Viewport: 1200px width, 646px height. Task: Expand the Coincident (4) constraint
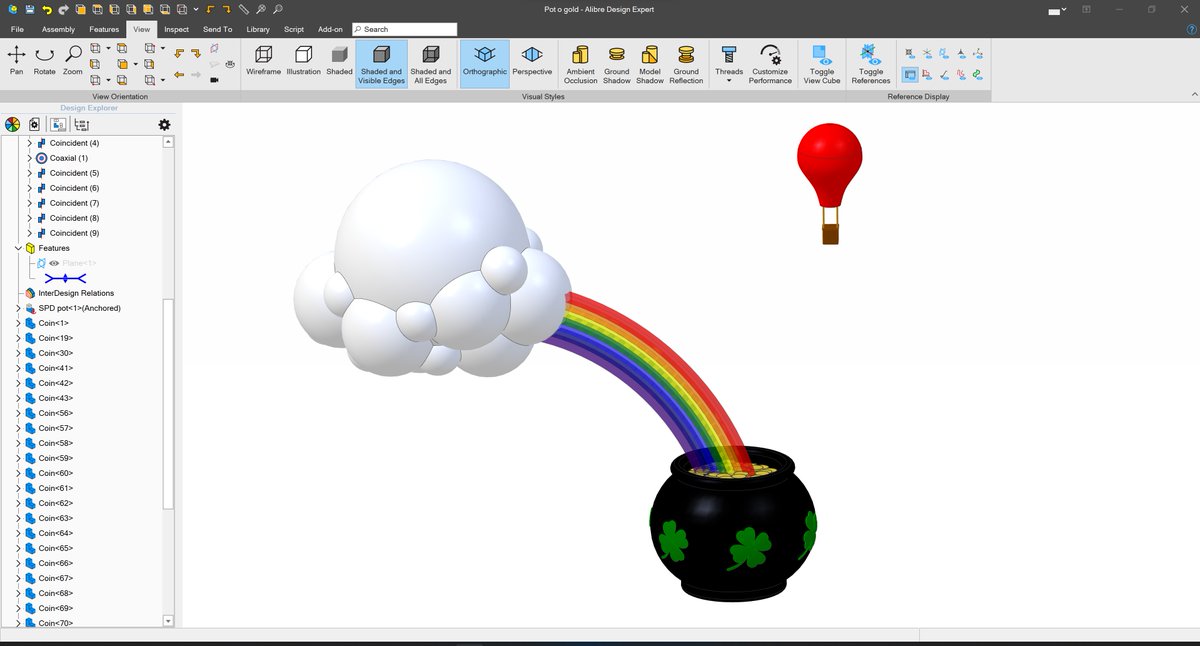click(x=29, y=143)
